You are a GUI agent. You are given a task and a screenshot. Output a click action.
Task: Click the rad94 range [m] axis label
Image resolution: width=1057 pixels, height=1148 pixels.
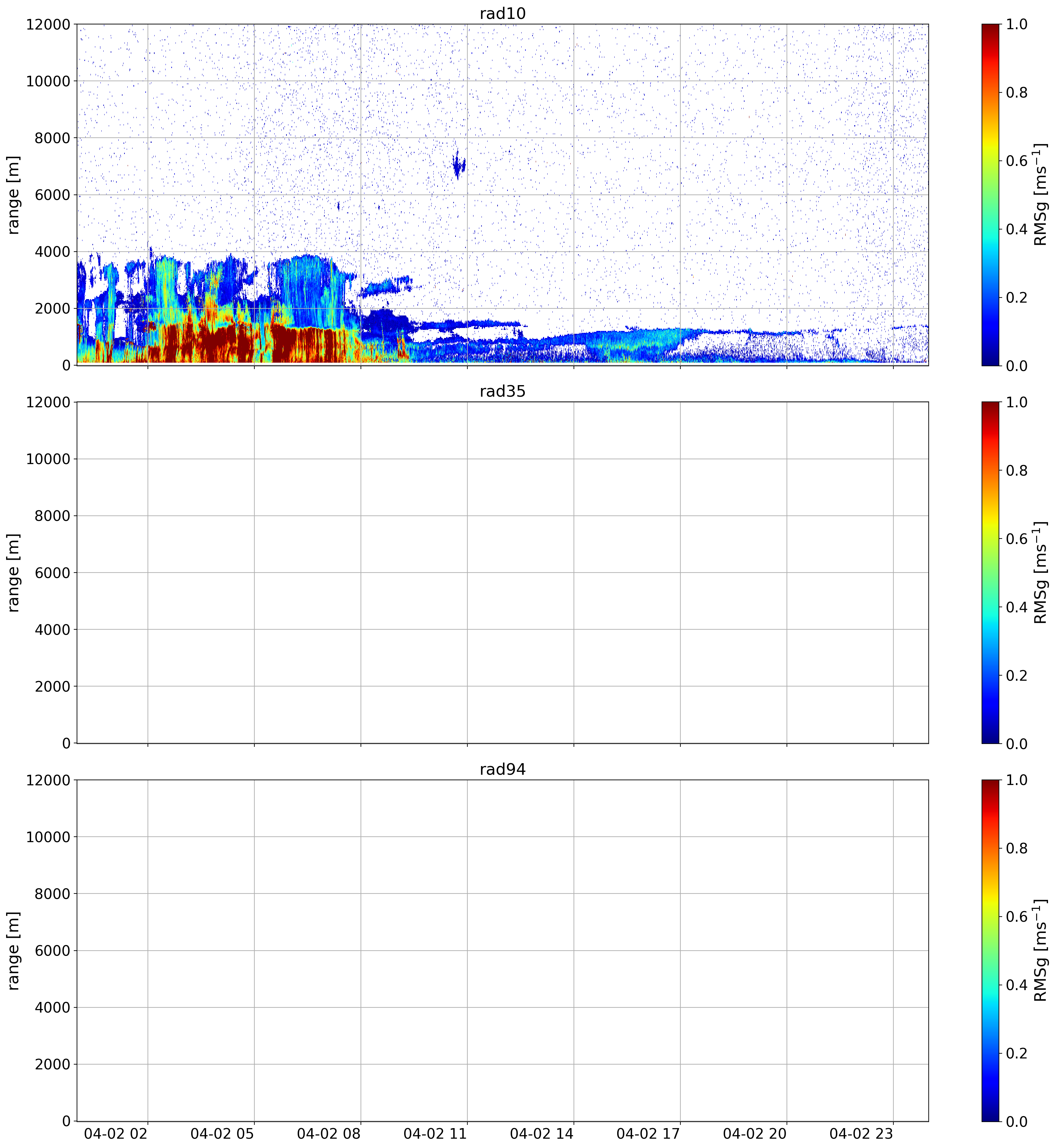(x=13, y=951)
